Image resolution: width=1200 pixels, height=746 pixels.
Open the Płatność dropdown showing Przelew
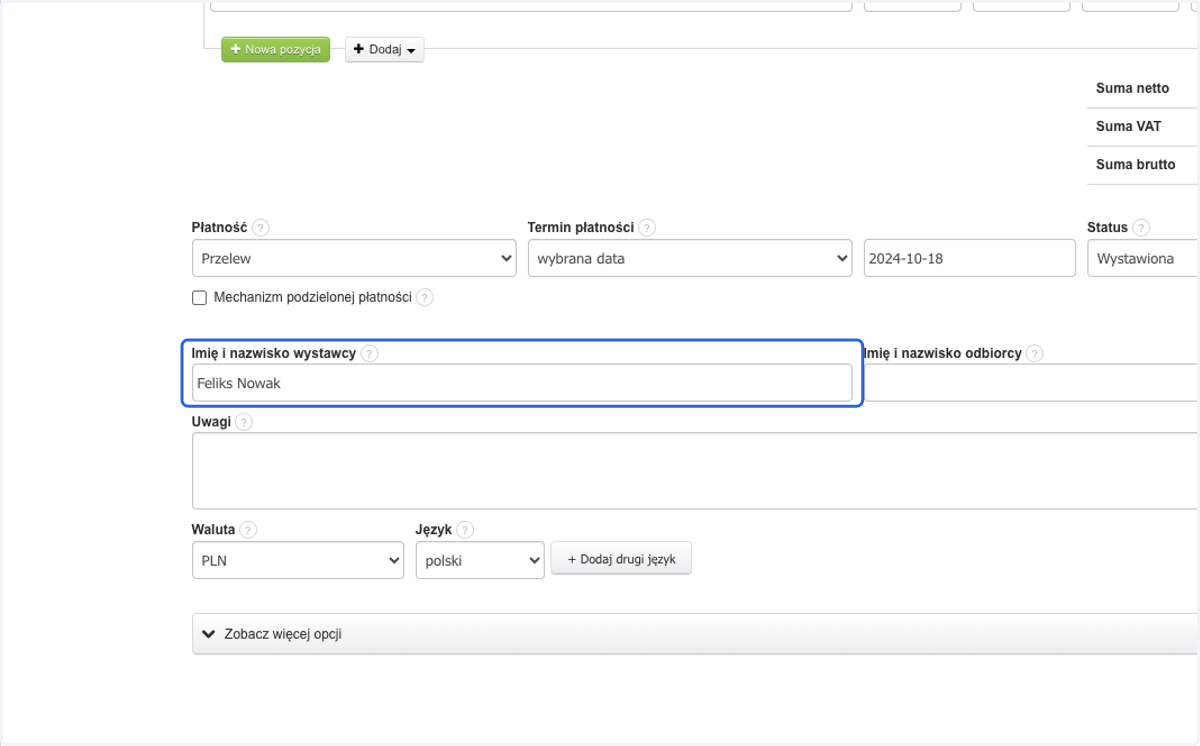coord(354,258)
